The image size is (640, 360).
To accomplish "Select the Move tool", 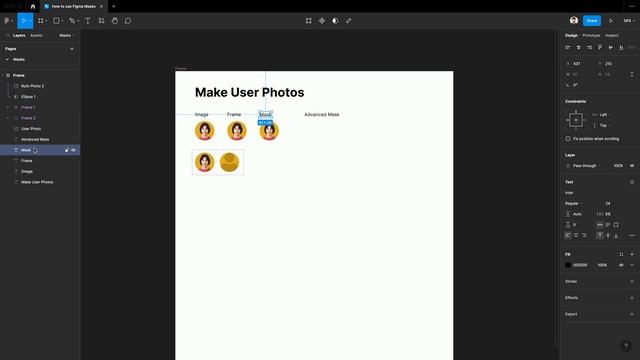I will pyautogui.click(x=24, y=21).
